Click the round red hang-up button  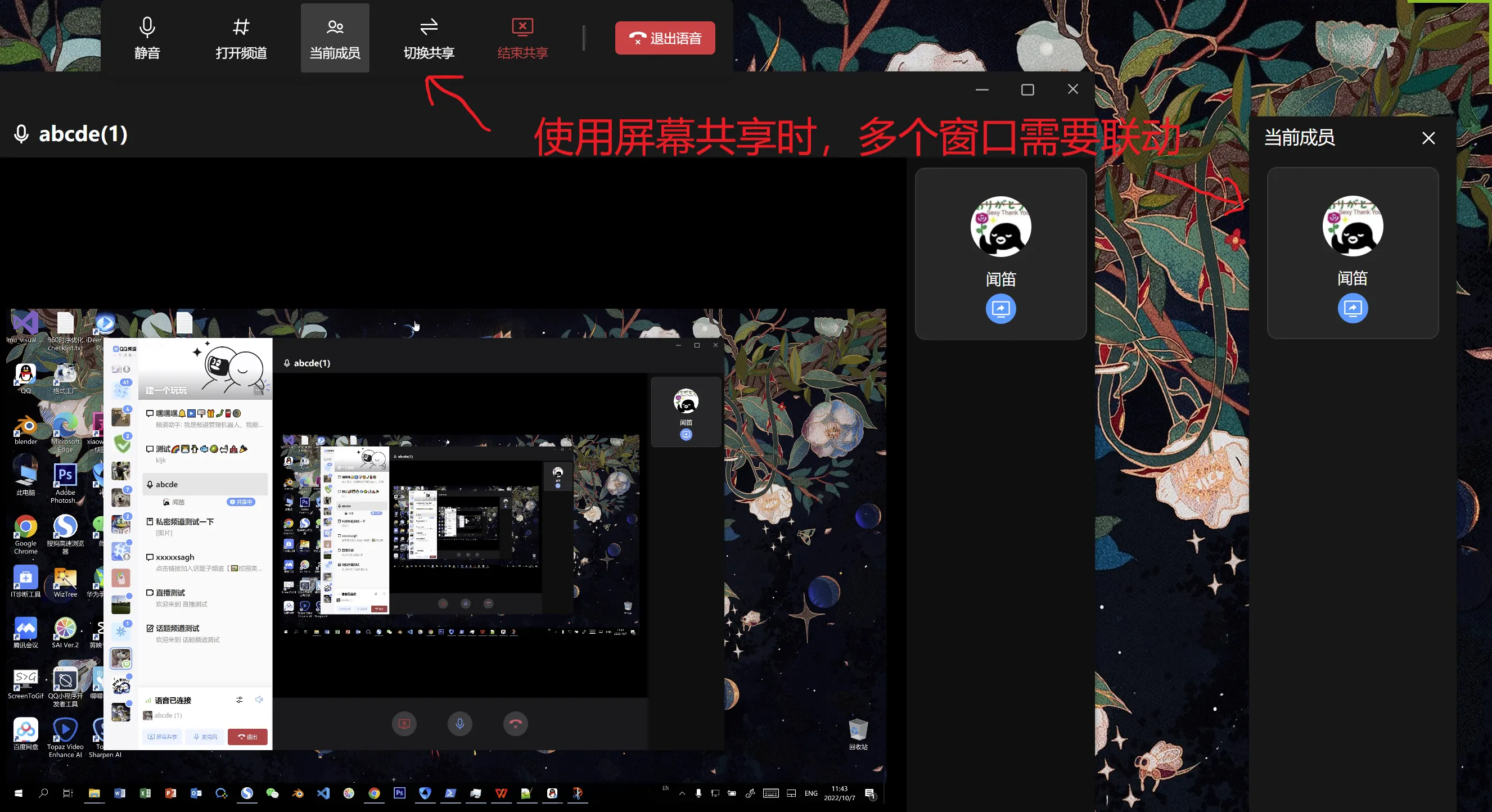tap(515, 723)
